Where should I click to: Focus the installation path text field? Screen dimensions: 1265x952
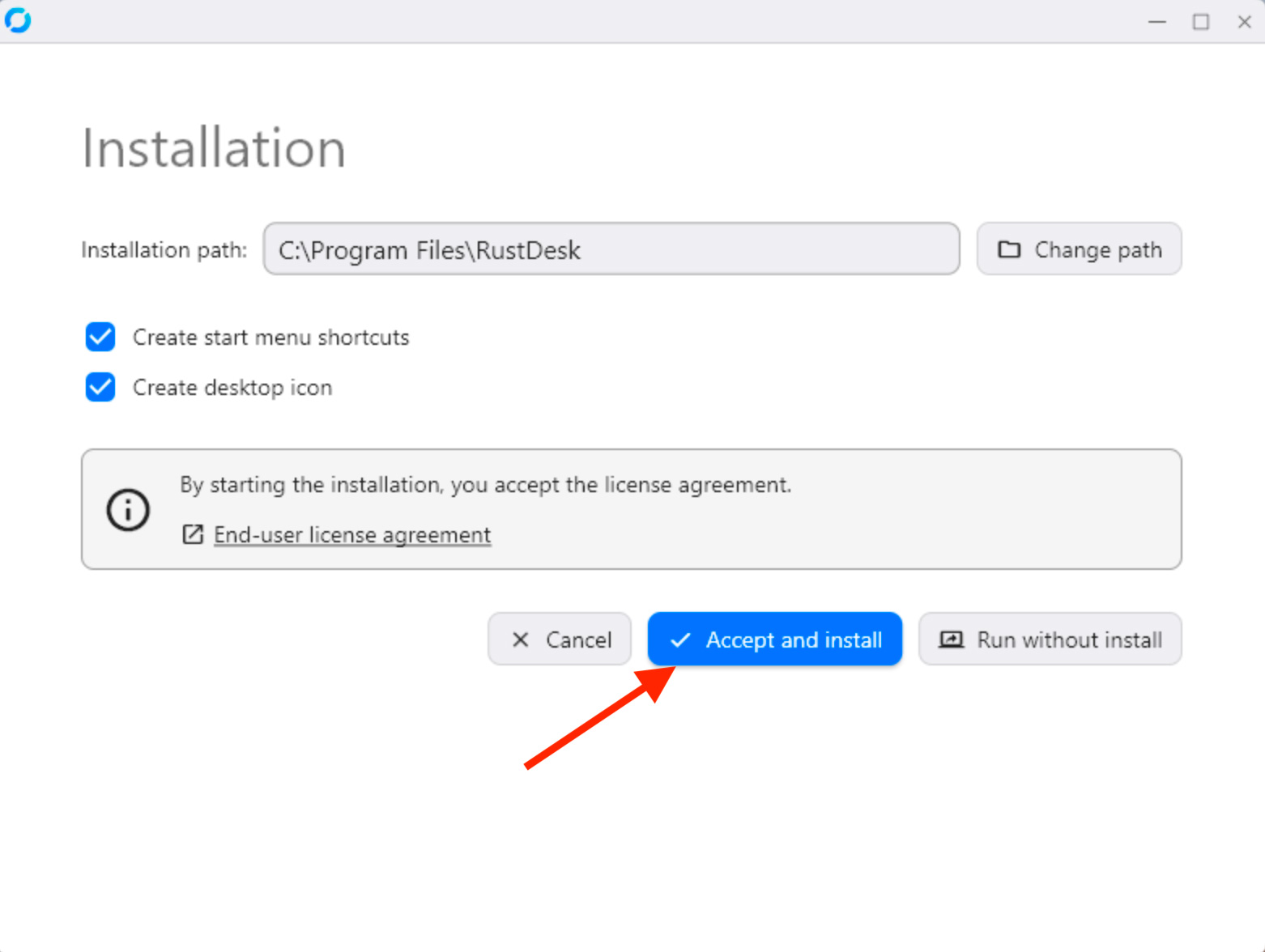click(x=611, y=249)
